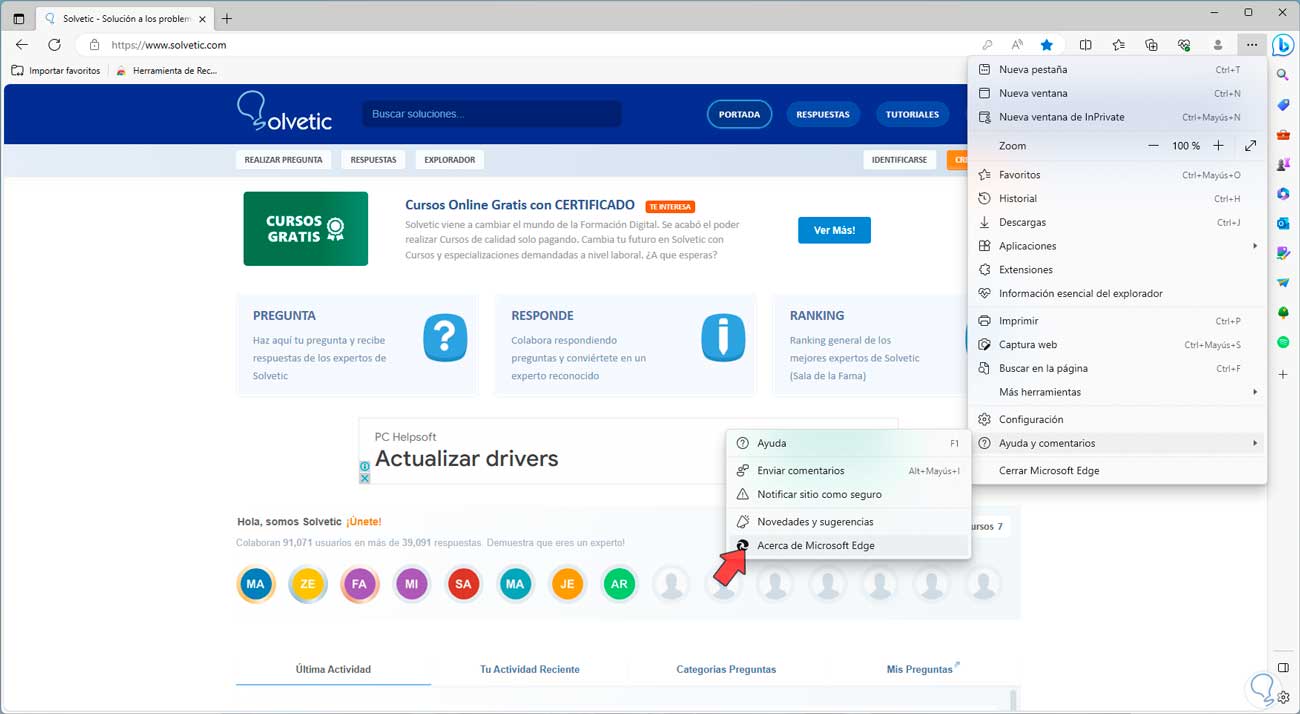1300x714 pixels.
Task: Open the Favorites toolbar icon
Action: [x=1119, y=45]
